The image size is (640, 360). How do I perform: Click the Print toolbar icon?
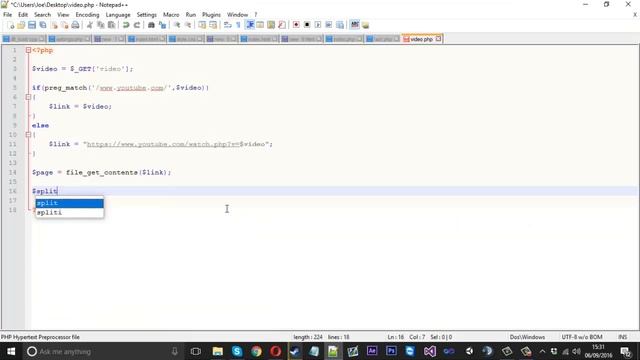(76, 25)
